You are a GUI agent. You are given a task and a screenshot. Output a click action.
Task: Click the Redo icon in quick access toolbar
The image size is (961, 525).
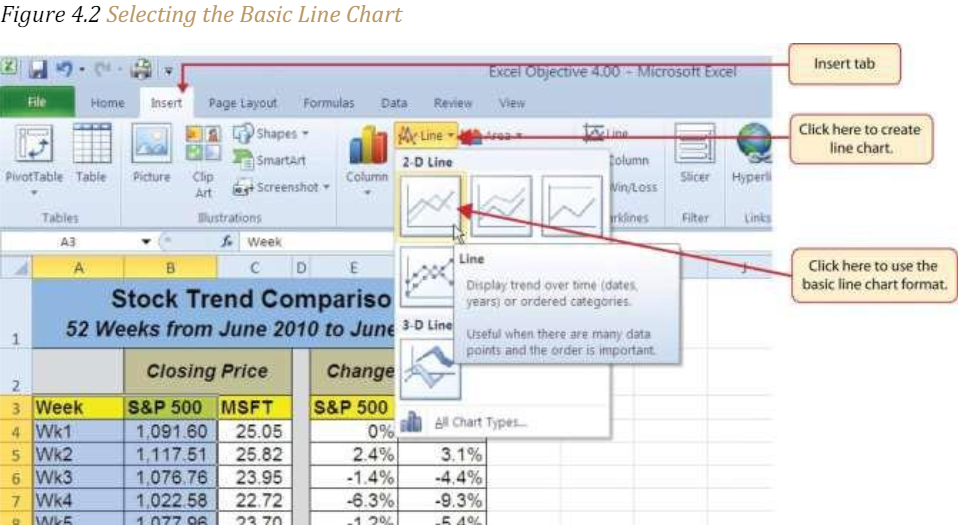[x=102, y=69]
